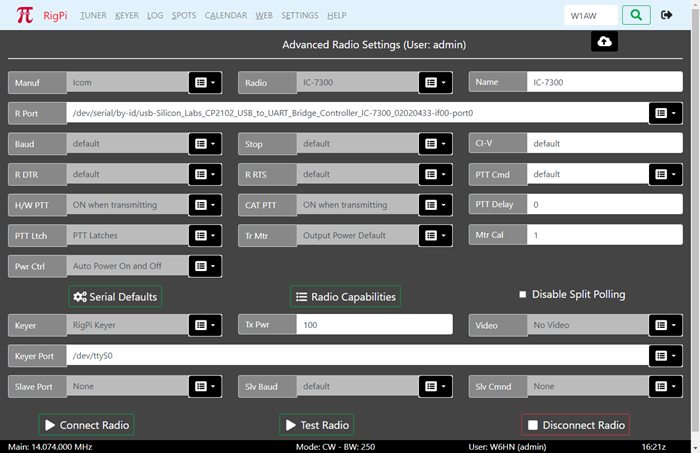Click the Disconnect Radio stop button
Screen dimensions: 700x453
[575, 425]
